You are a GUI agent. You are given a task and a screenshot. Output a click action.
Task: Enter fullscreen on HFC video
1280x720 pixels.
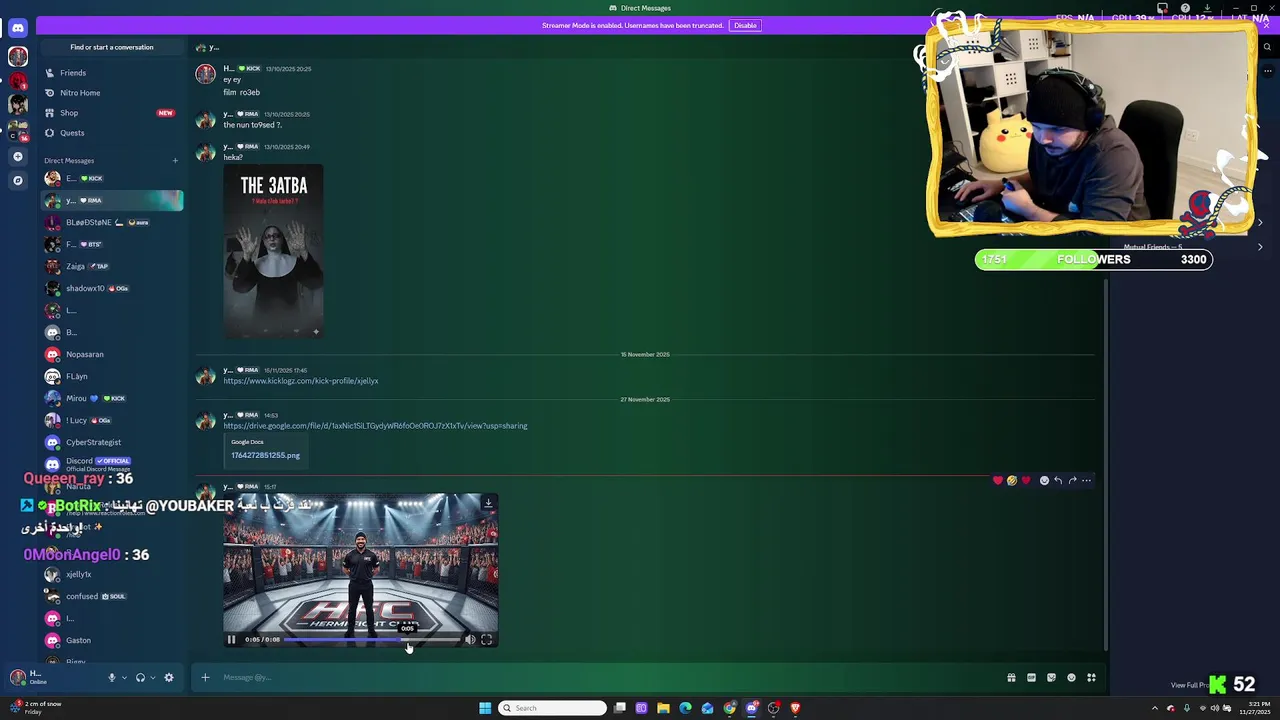[487, 640]
